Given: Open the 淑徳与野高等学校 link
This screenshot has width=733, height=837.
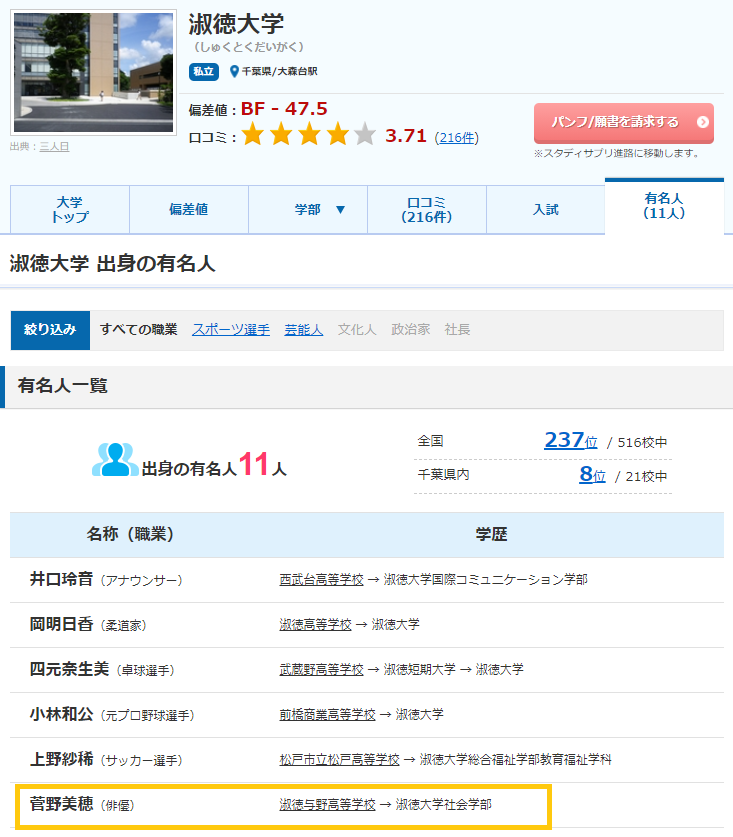Looking at the screenshot, I should point(327,804).
